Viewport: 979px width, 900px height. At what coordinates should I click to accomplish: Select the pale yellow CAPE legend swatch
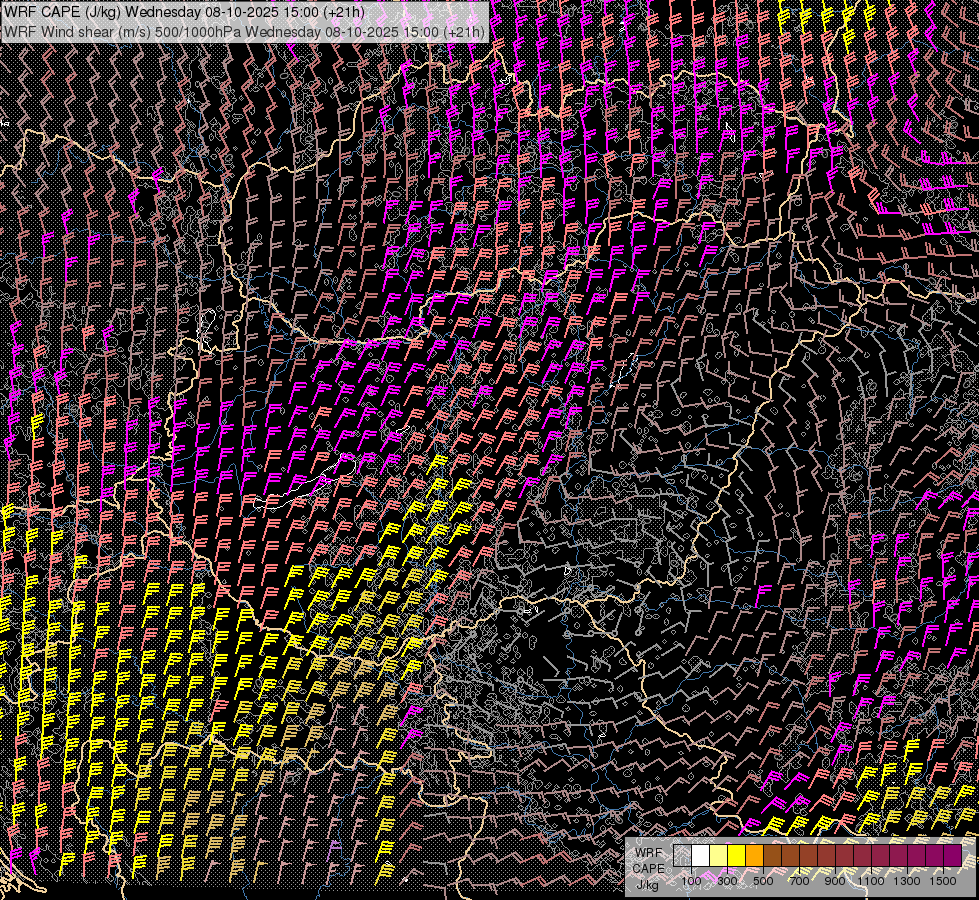tap(719, 856)
